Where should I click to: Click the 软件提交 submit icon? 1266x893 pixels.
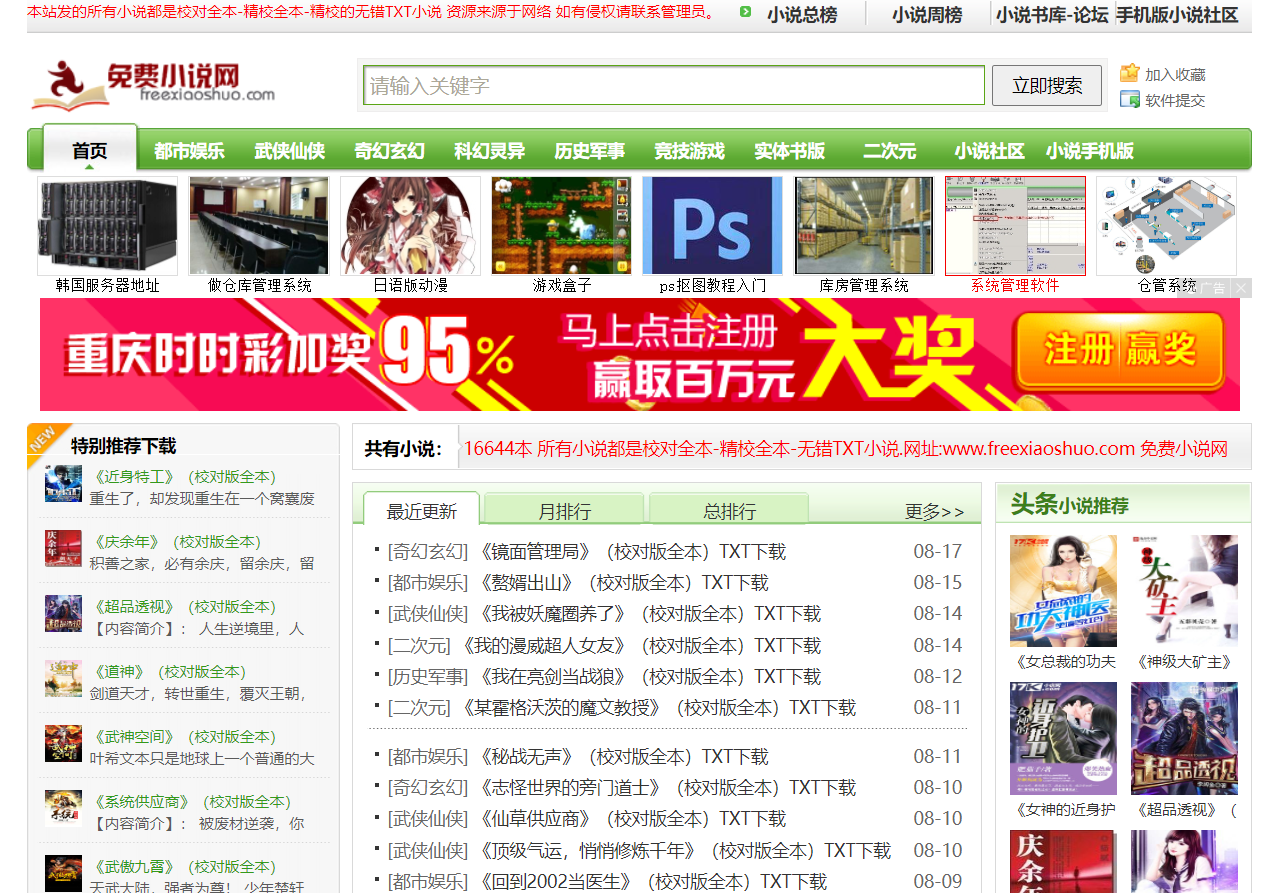(1130, 99)
